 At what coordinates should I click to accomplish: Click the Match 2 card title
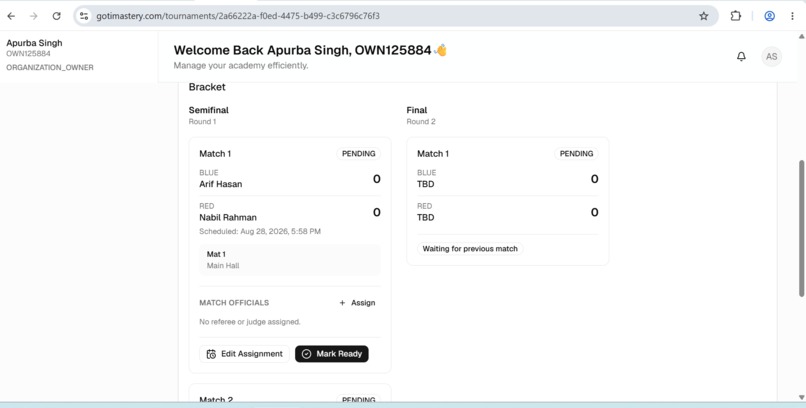215,400
